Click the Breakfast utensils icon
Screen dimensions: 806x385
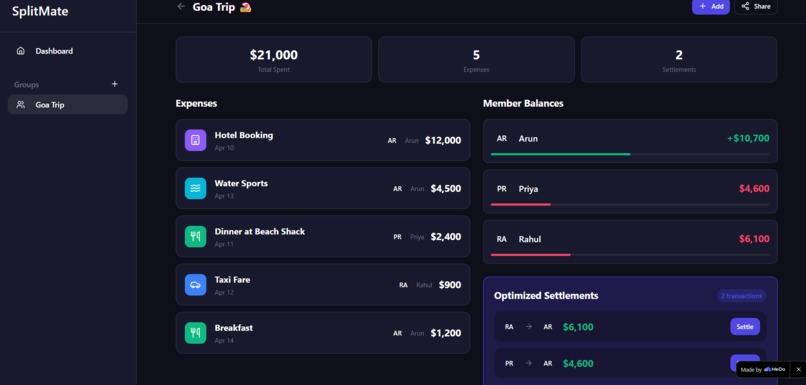[195, 333]
